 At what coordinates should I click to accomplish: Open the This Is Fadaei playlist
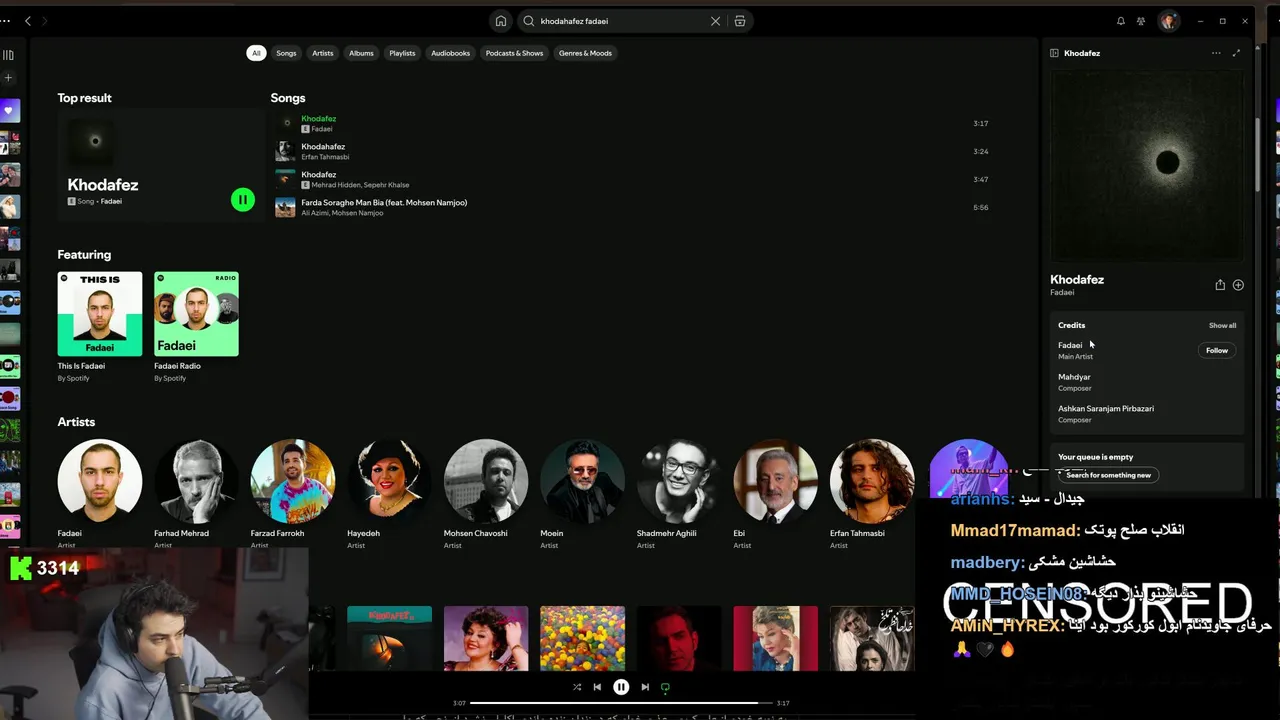pos(100,314)
